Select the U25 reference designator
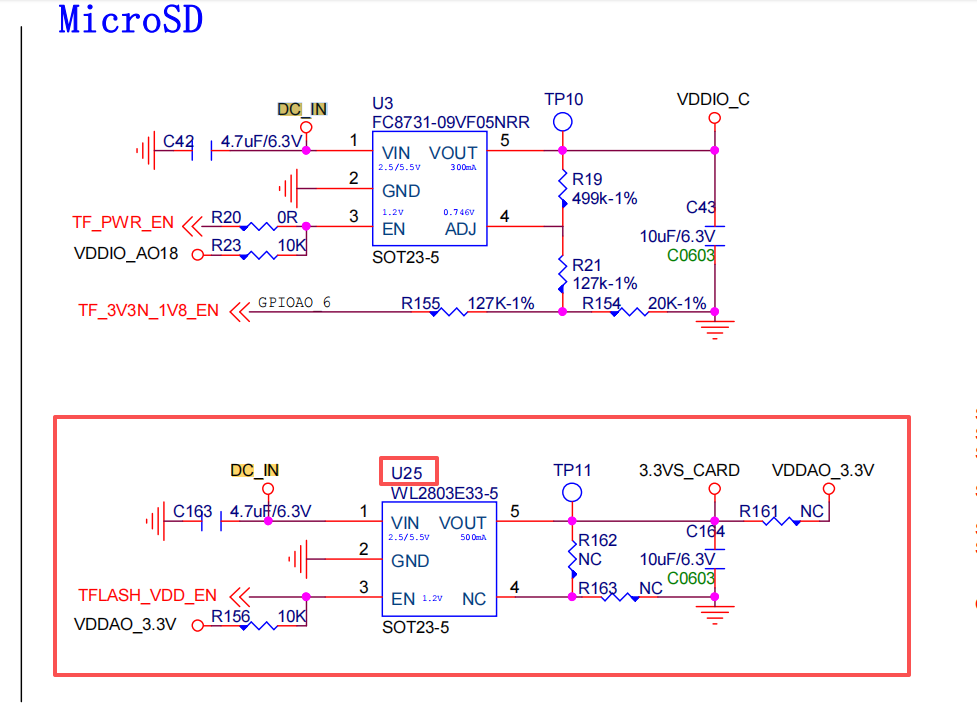 point(407,473)
